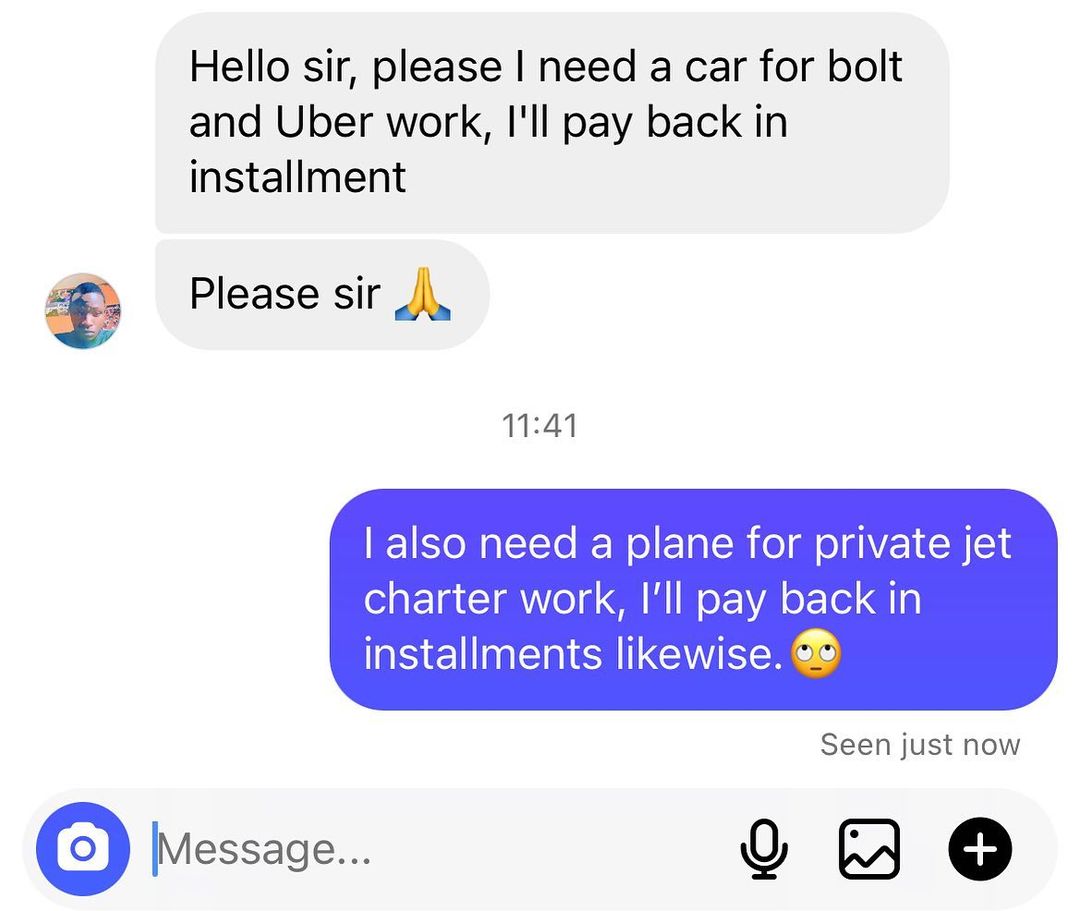Click 'private jet' text in sent message

pos(913,545)
